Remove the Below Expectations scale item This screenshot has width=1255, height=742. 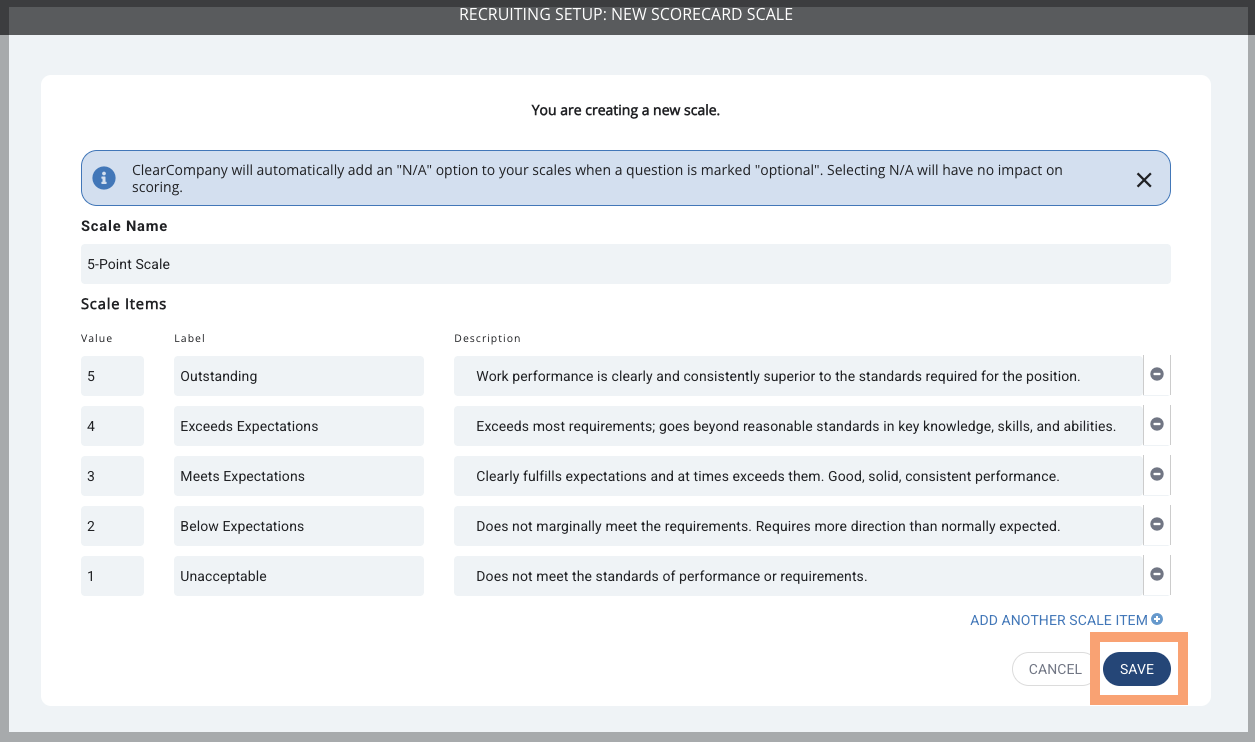[x=1157, y=524]
